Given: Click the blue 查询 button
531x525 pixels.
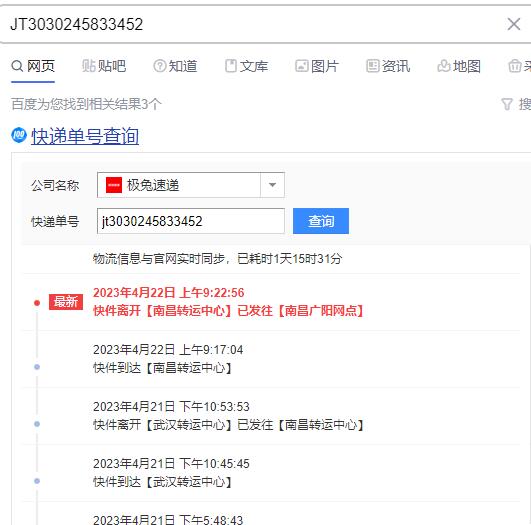Looking at the screenshot, I should [x=321, y=221].
